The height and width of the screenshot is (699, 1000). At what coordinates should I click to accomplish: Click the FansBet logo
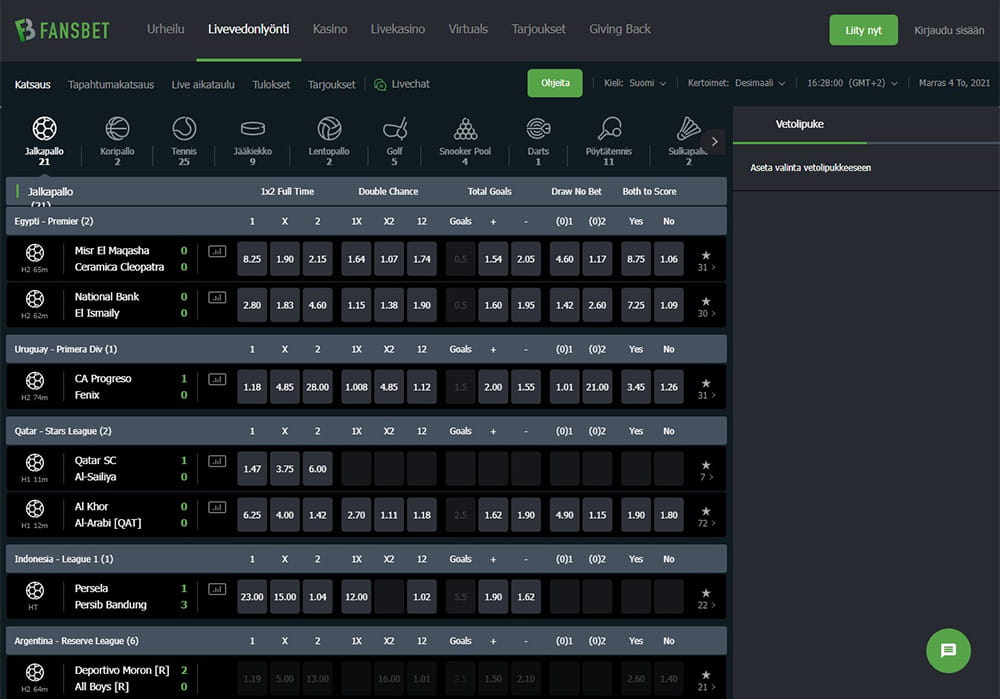pos(62,30)
